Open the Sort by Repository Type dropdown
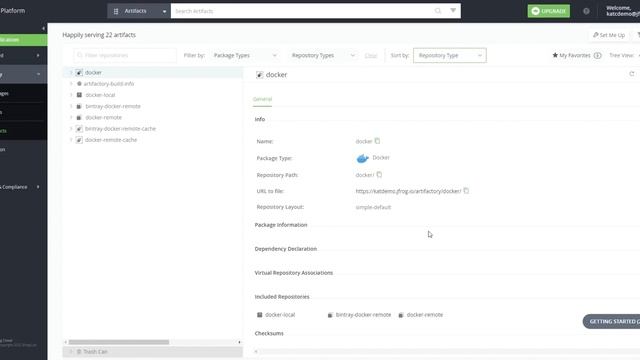Screen dimensions: 640x360 pyautogui.click(x=449, y=56)
